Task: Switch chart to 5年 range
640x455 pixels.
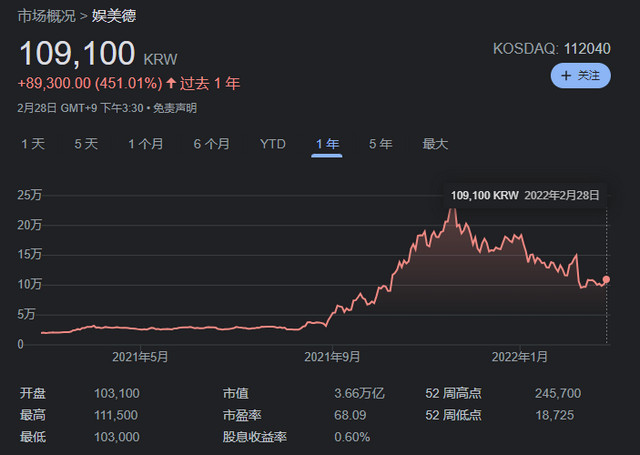Action: click(380, 144)
